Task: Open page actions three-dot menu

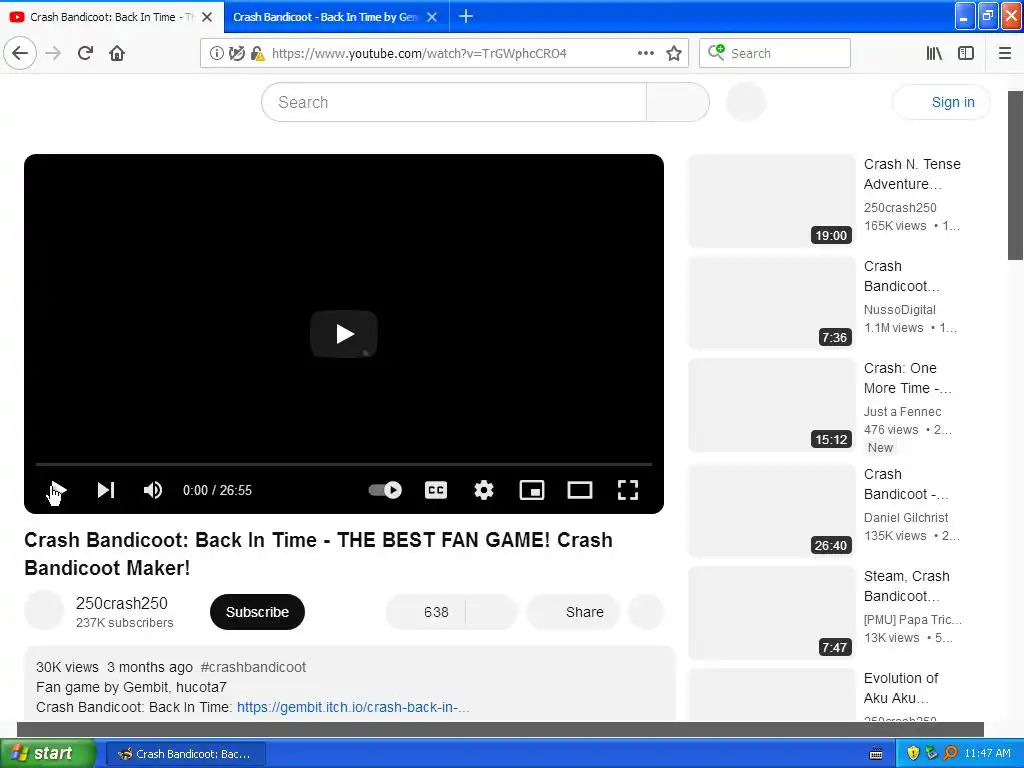Action: coord(645,53)
